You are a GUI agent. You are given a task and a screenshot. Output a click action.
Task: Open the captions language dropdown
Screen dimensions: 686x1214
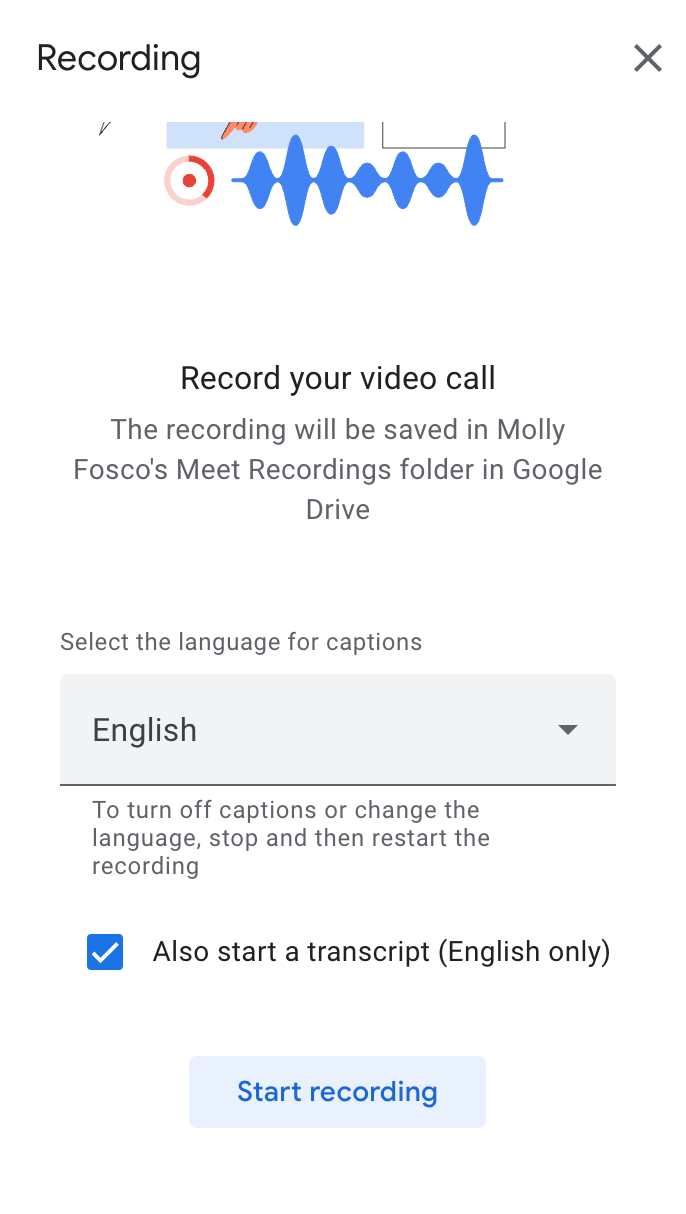tap(338, 730)
